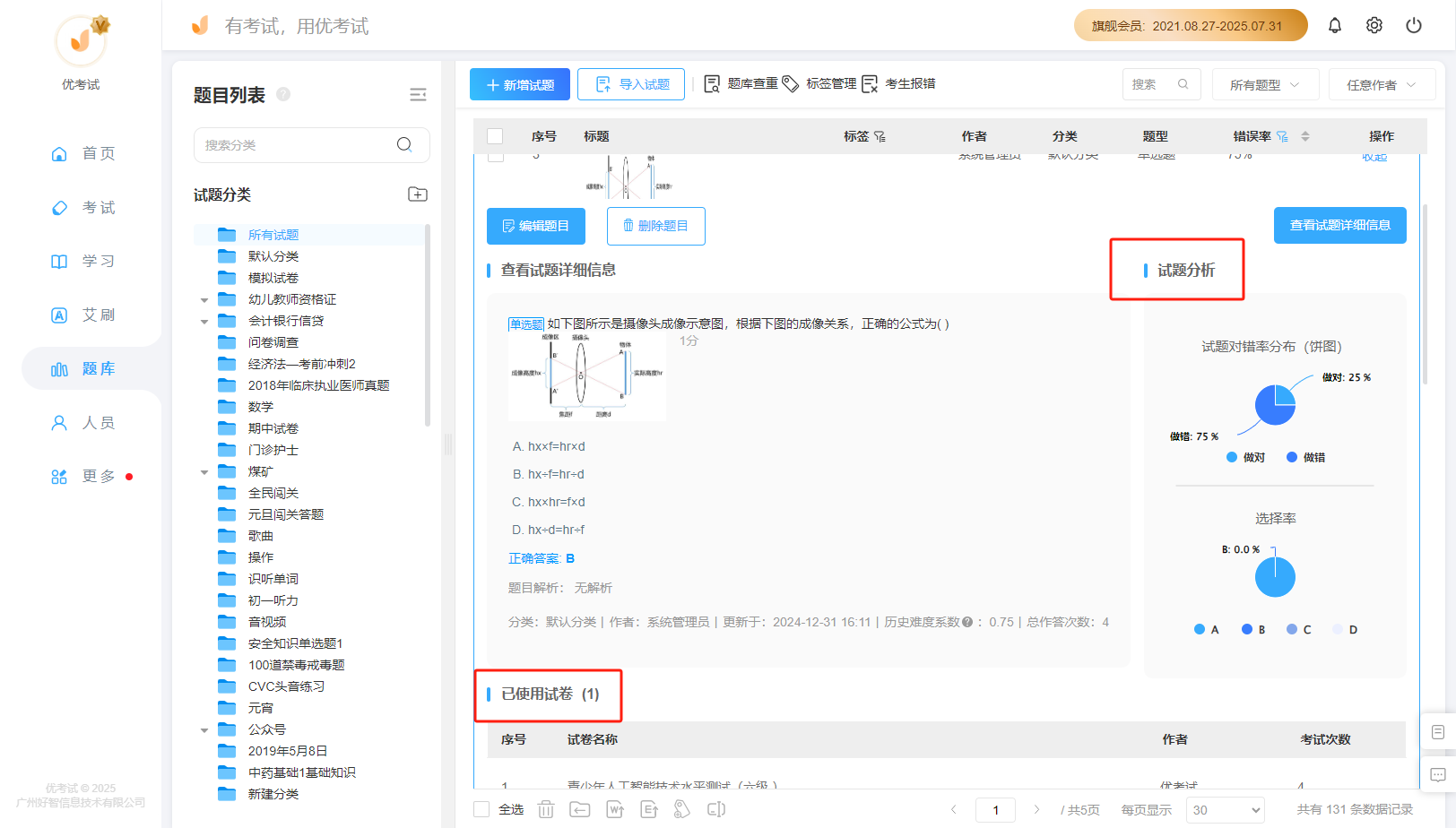The width and height of the screenshot is (1456, 828).
Task: Click bottom bar export Excel icon
Action: click(x=649, y=809)
